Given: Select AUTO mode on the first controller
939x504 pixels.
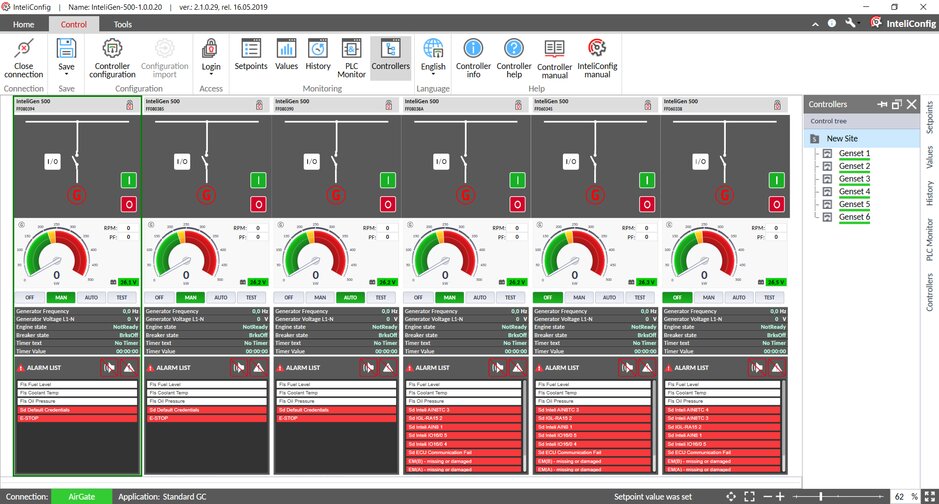Looking at the screenshot, I should (x=91, y=297).
